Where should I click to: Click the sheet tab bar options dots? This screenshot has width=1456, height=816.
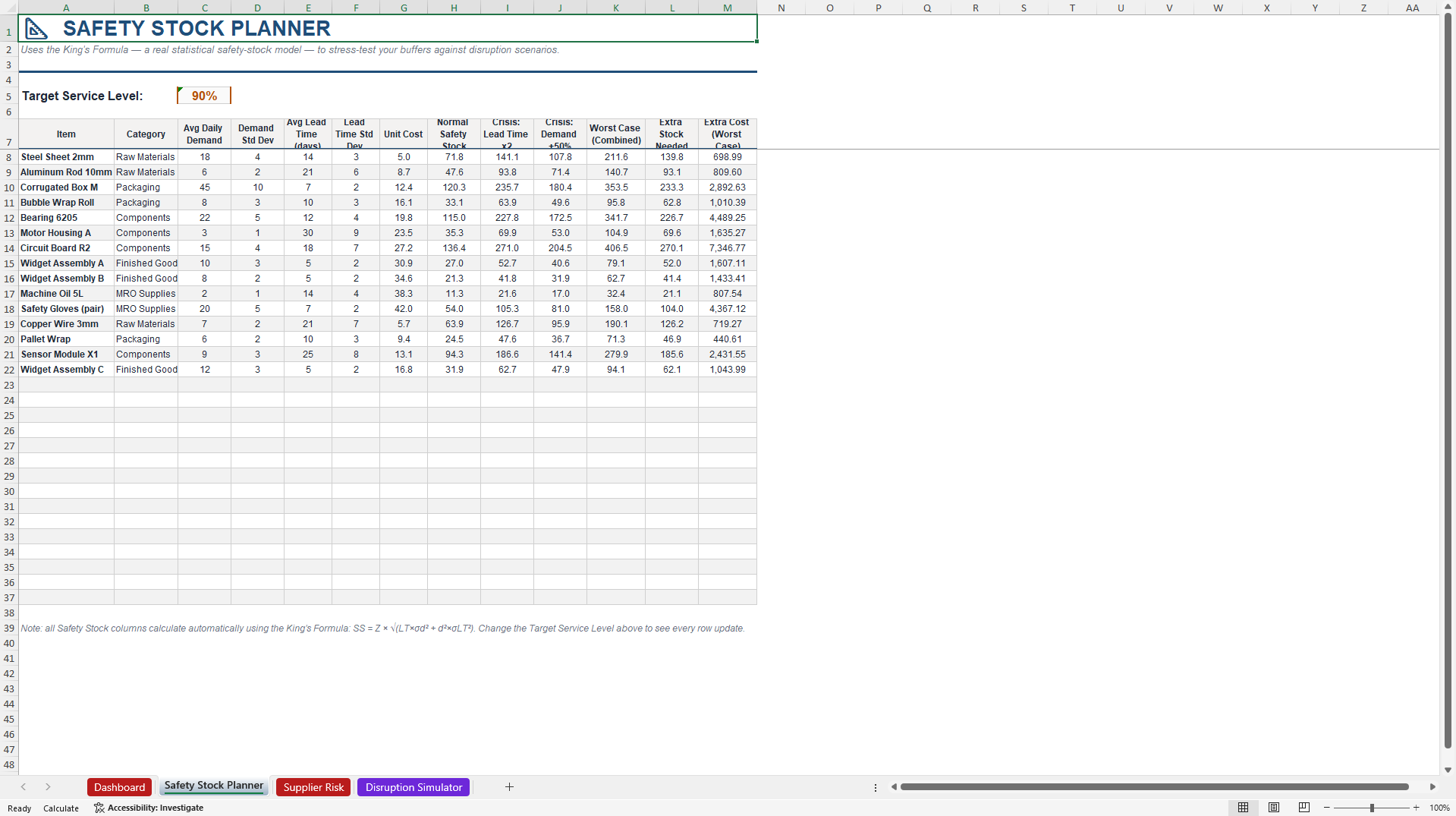[x=876, y=788]
